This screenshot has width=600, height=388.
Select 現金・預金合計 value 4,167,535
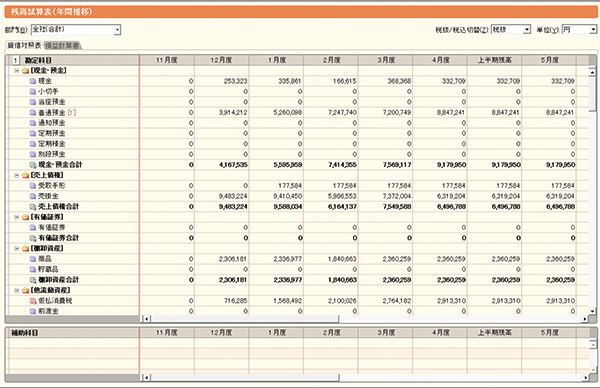233,165
